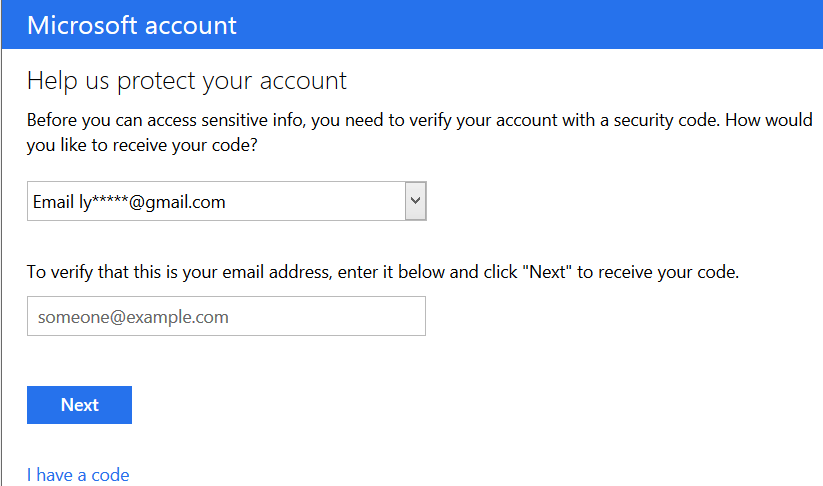
Task: Click the word "Microsoft" in the header
Action: (83, 25)
